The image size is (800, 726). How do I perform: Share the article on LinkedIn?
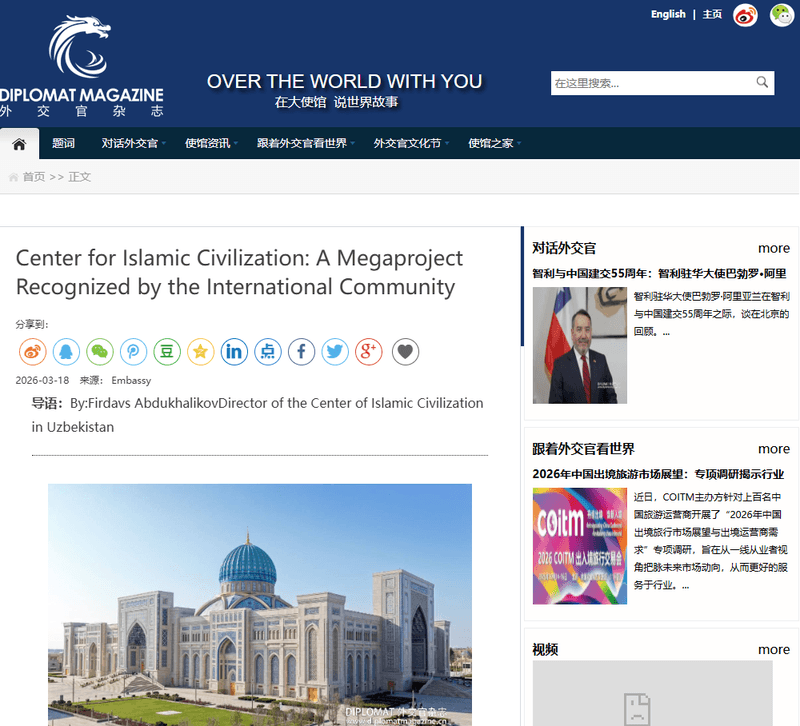point(234,352)
